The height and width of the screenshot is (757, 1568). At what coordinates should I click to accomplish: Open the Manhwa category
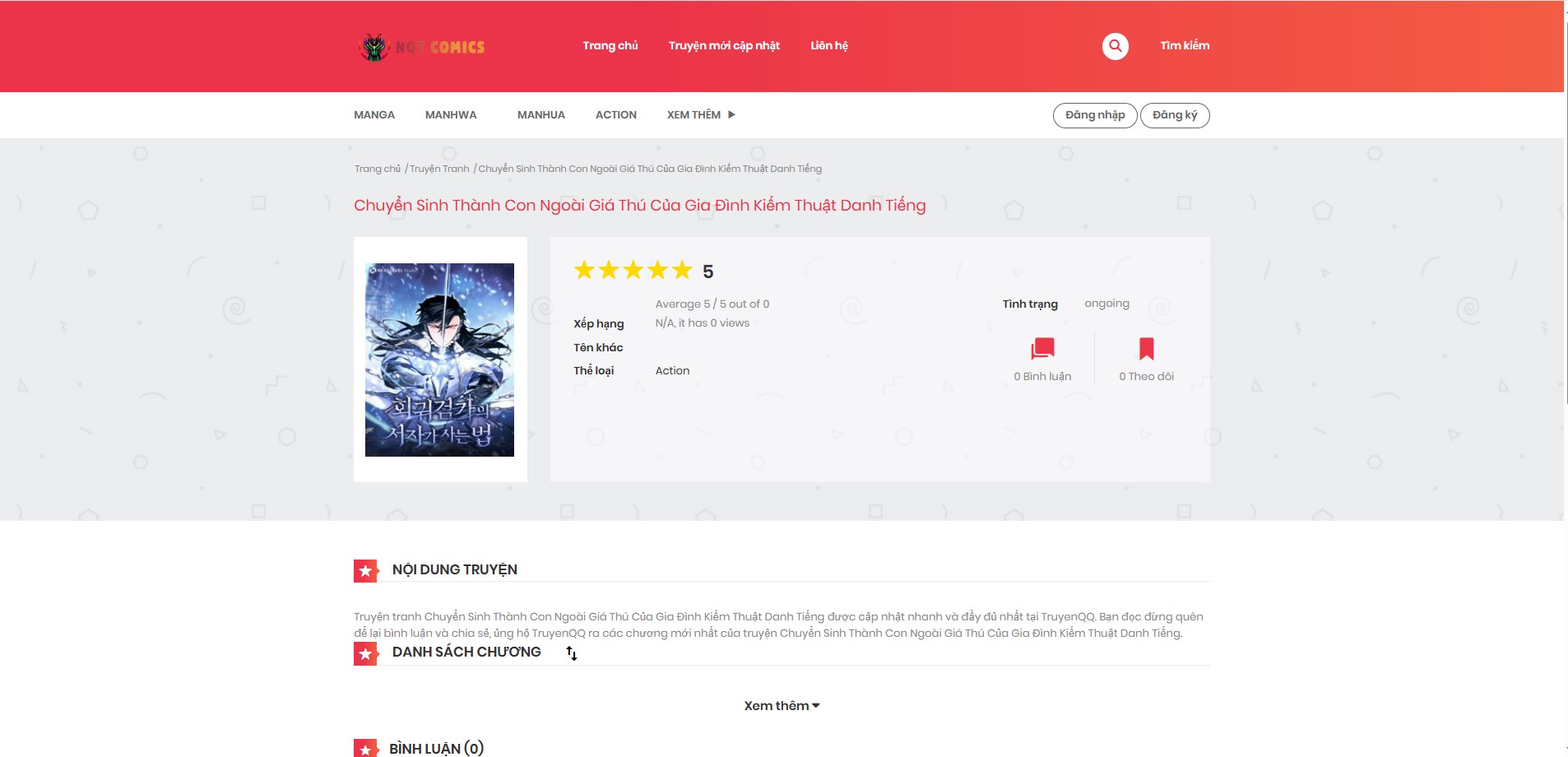point(451,115)
